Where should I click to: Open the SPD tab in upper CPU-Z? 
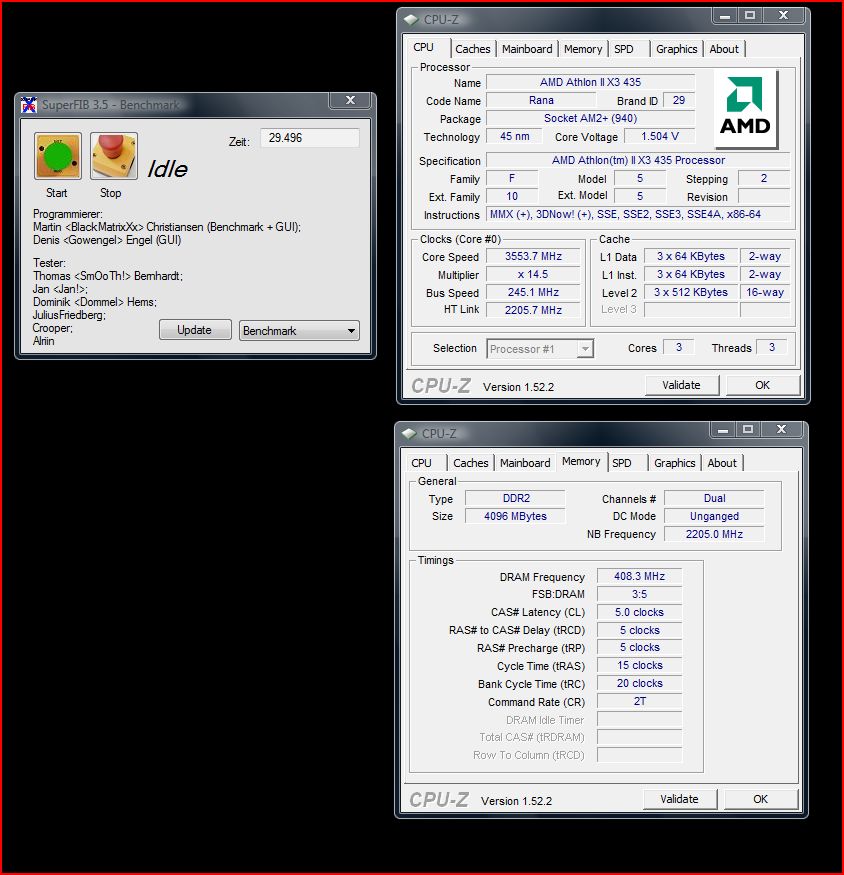[627, 49]
